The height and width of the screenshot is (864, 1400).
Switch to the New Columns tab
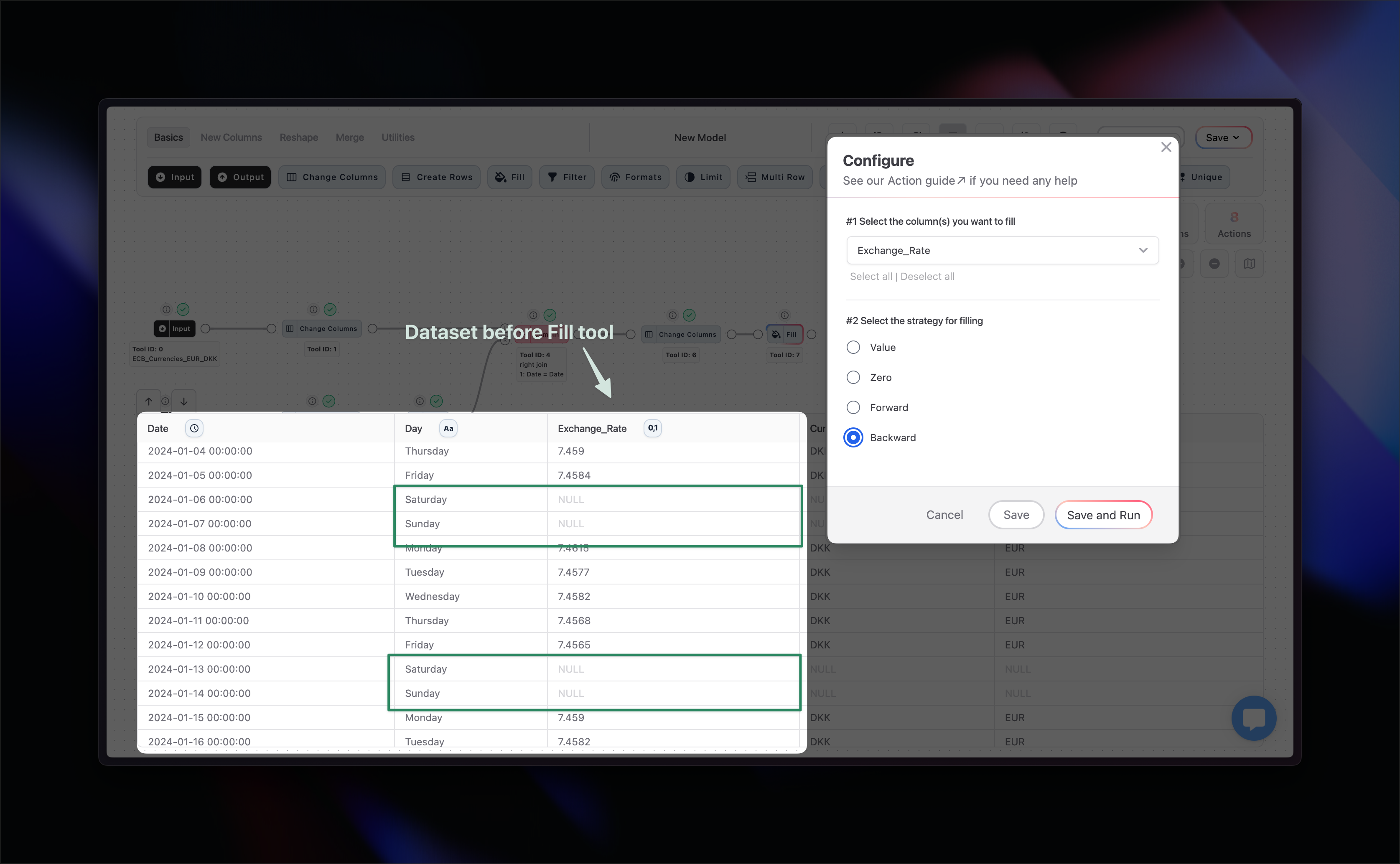click(231, 137)
